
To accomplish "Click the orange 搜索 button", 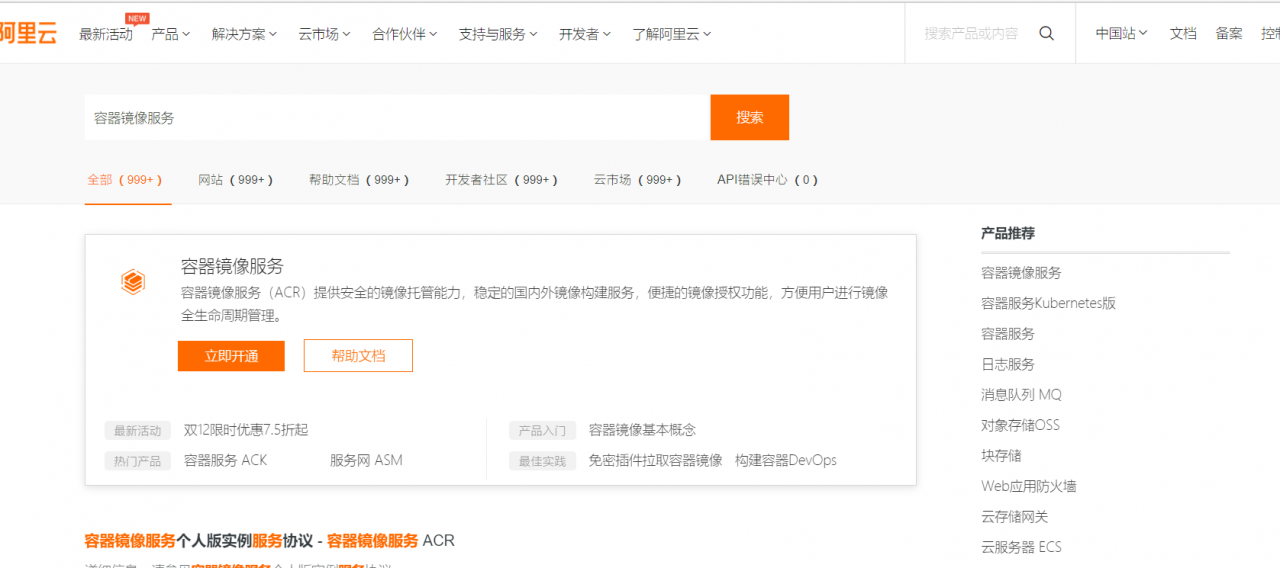I will coord(750,117).
